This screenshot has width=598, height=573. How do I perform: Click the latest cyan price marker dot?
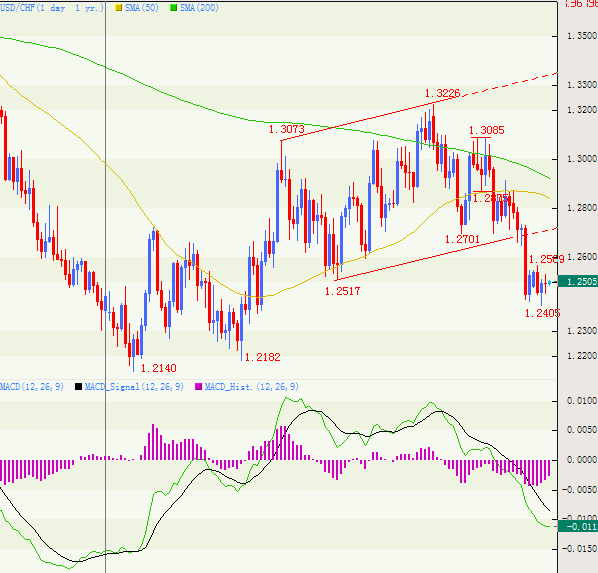[x=550, y=282]
